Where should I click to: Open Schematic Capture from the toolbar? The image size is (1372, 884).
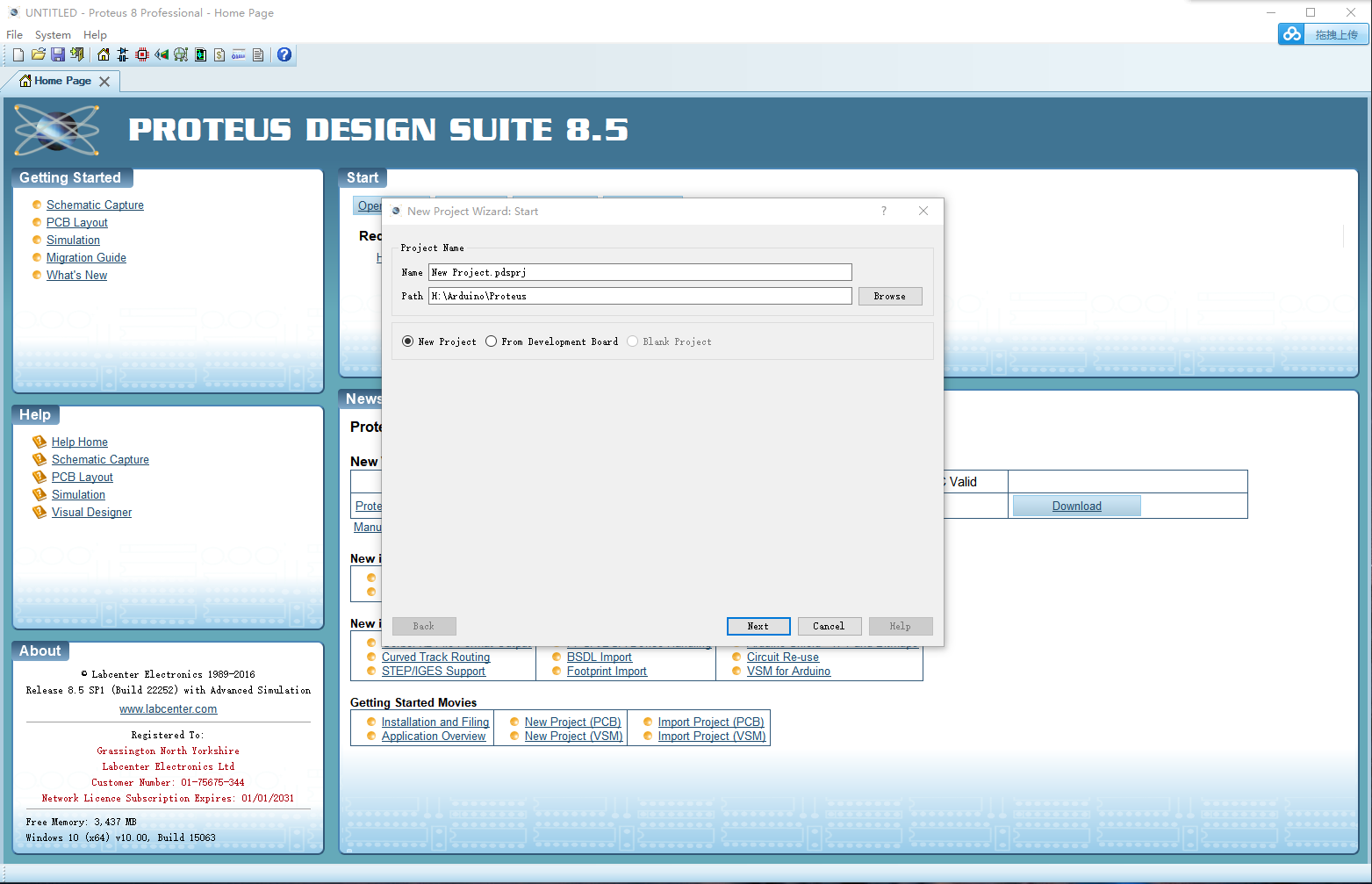122,54
